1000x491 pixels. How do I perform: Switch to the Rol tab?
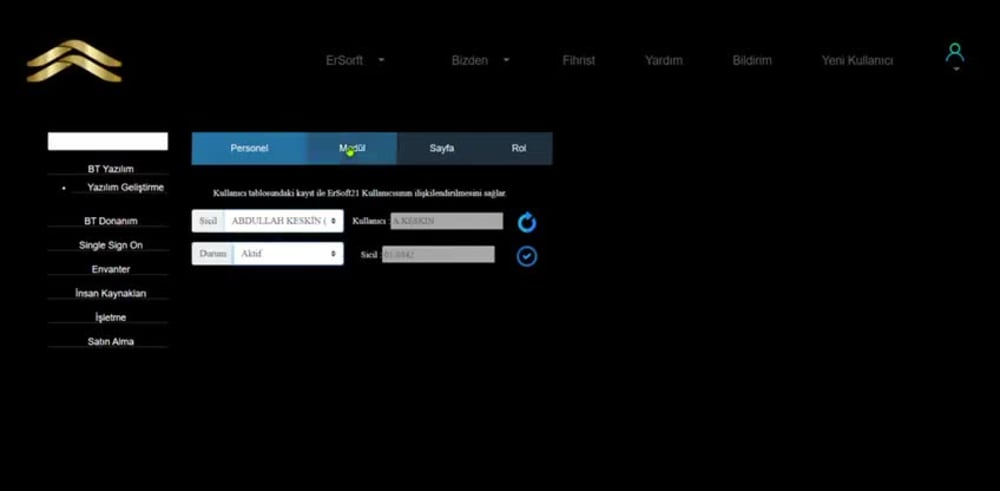pyautogui.click(x=518, y=148)
